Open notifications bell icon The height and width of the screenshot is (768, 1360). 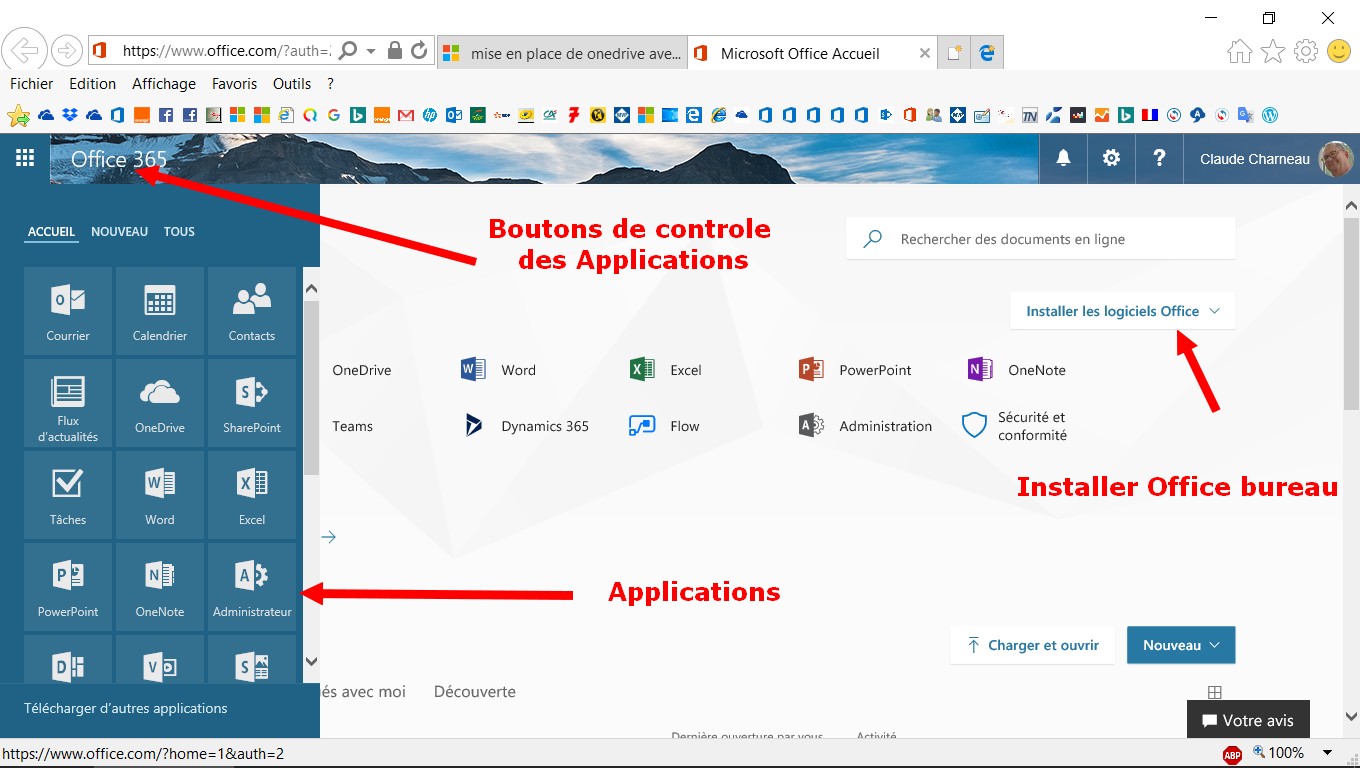1064,158
